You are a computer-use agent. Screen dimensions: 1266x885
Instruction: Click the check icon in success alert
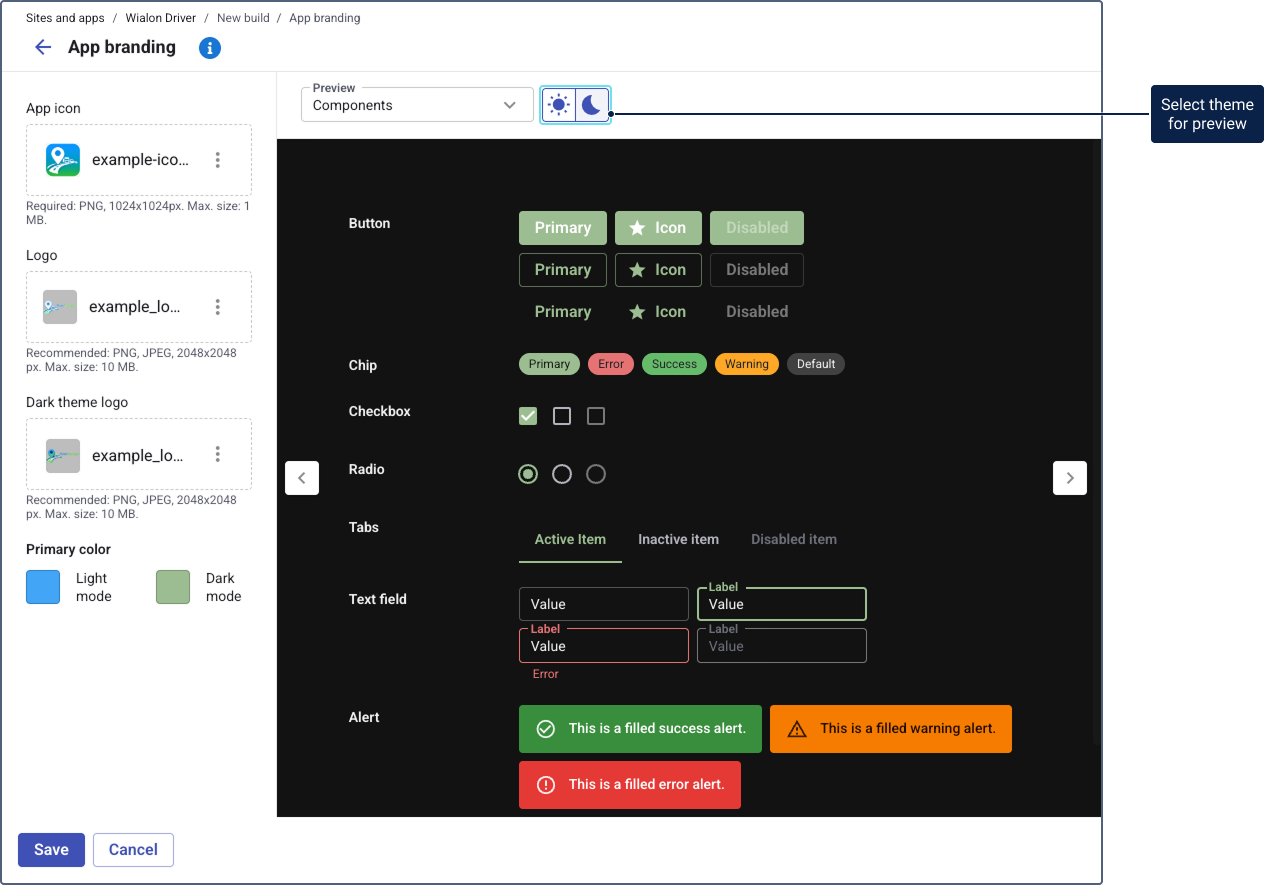[x=546, y=729]
